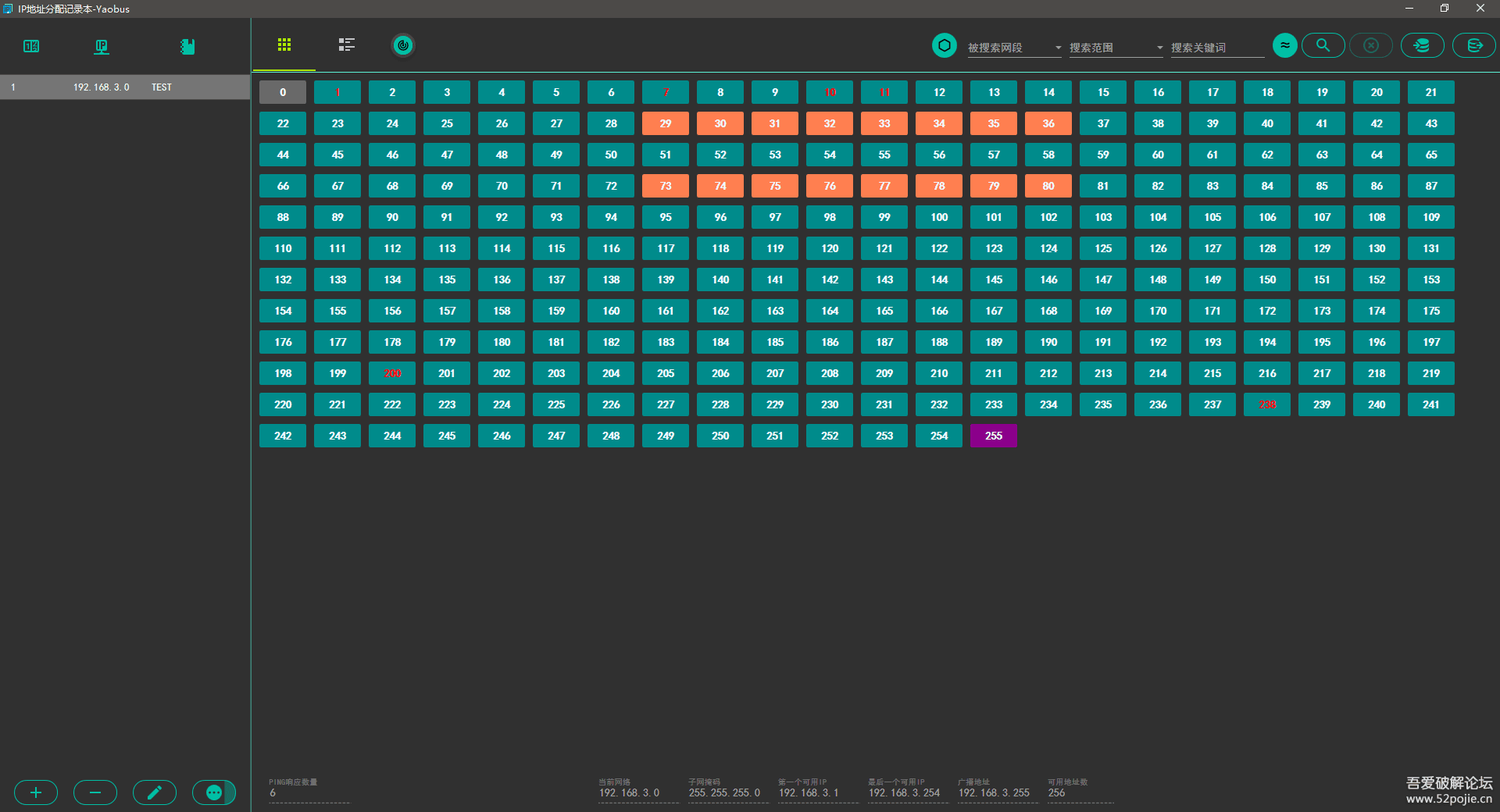Select the 192.168.3.0 TEST network row

[125, 87]
